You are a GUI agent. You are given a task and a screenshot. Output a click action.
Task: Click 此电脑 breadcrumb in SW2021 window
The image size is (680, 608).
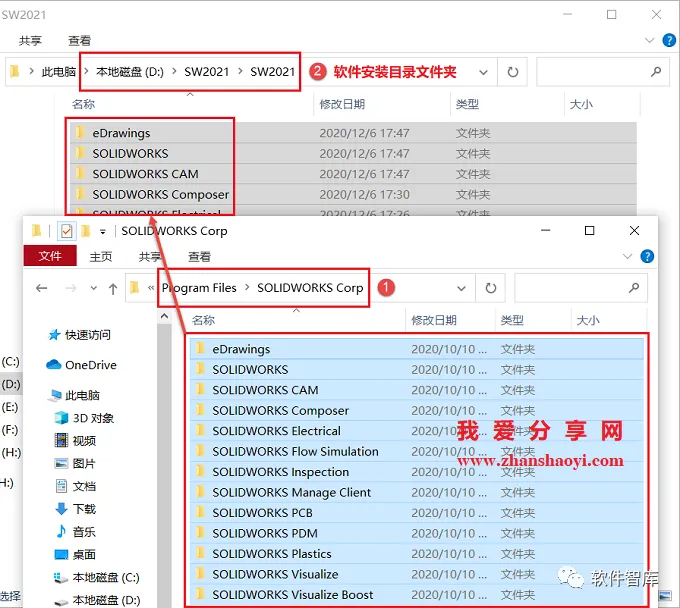tap(59, 72)
